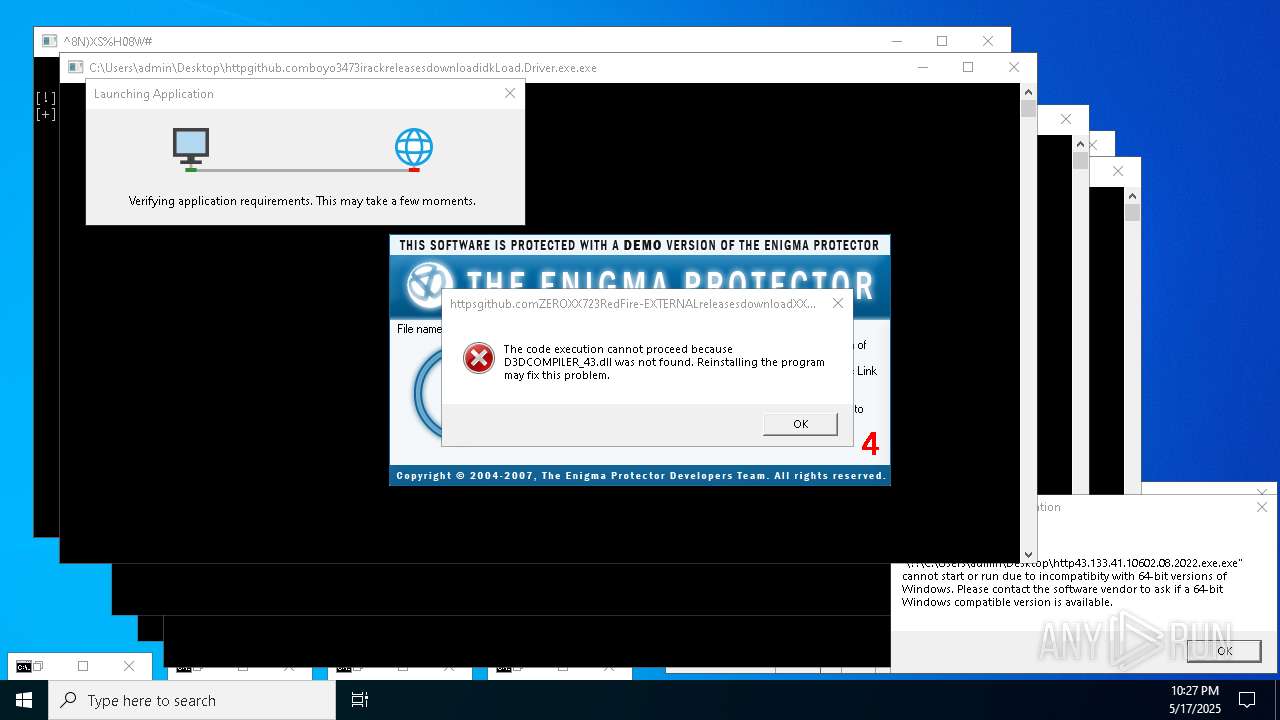Click the 'Verifying application requirements' message text
This screenshot has height=720, width=1280.
(x=302, y=201)
